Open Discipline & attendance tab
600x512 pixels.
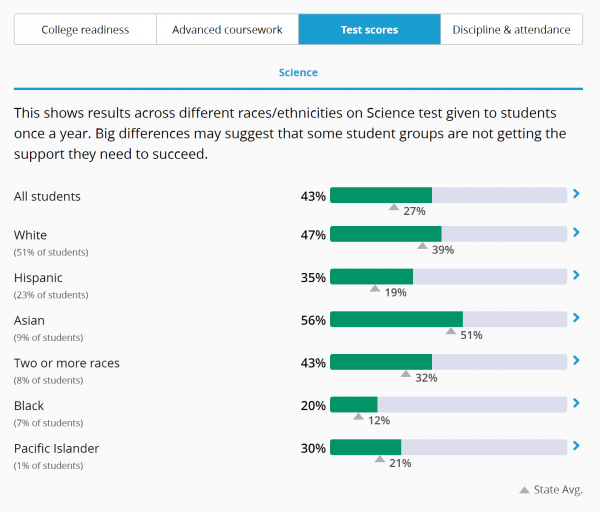point(511,30)
